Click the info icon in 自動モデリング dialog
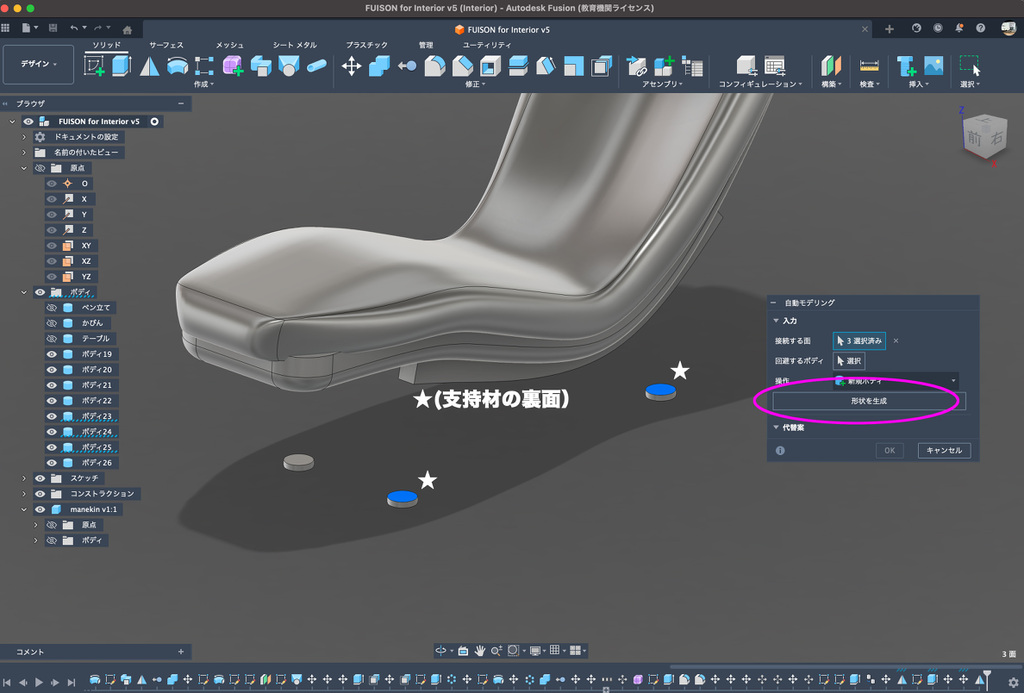1024x693 pixels. [x=780, y=451]
